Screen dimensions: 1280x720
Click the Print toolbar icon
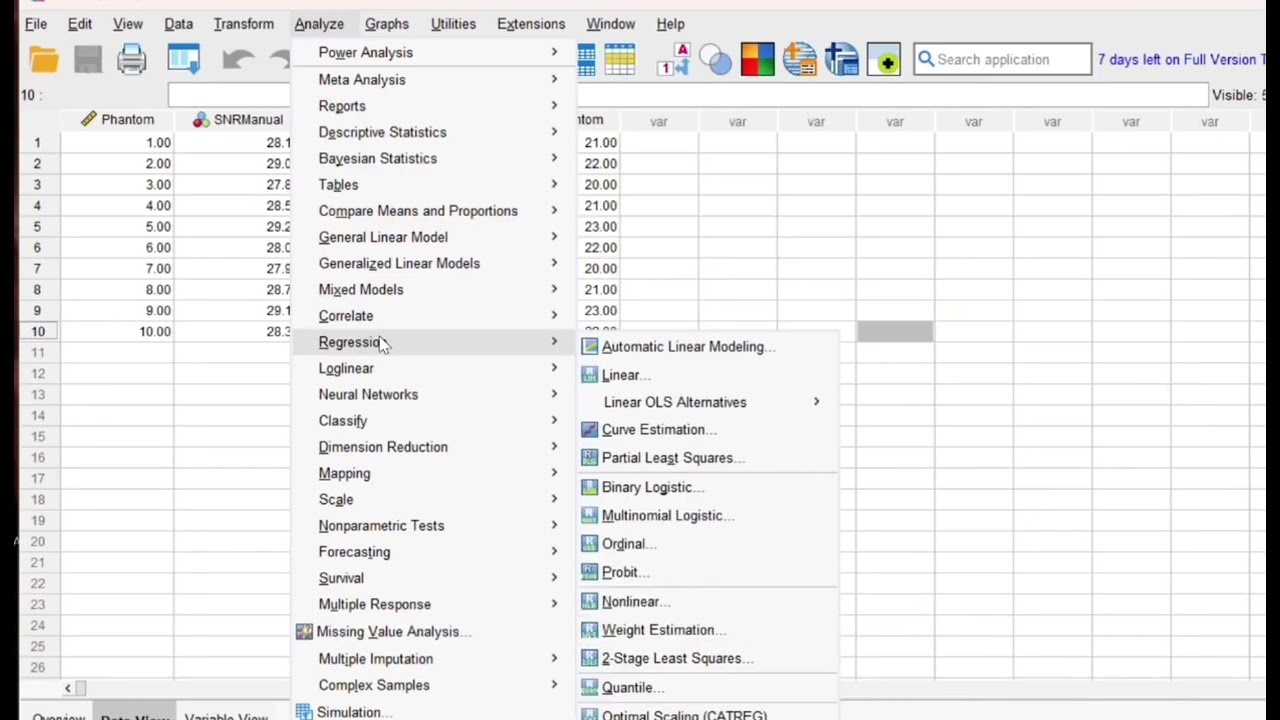[x=132, y=60]
